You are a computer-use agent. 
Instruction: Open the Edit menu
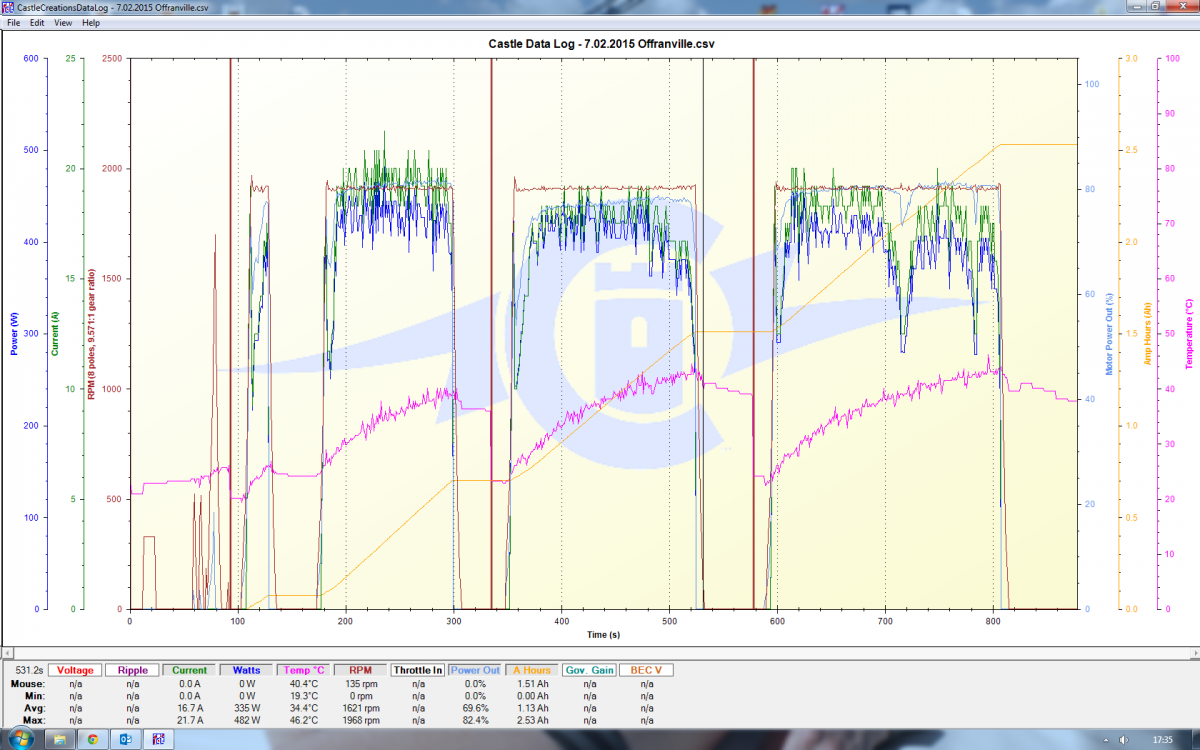point(37,22)
